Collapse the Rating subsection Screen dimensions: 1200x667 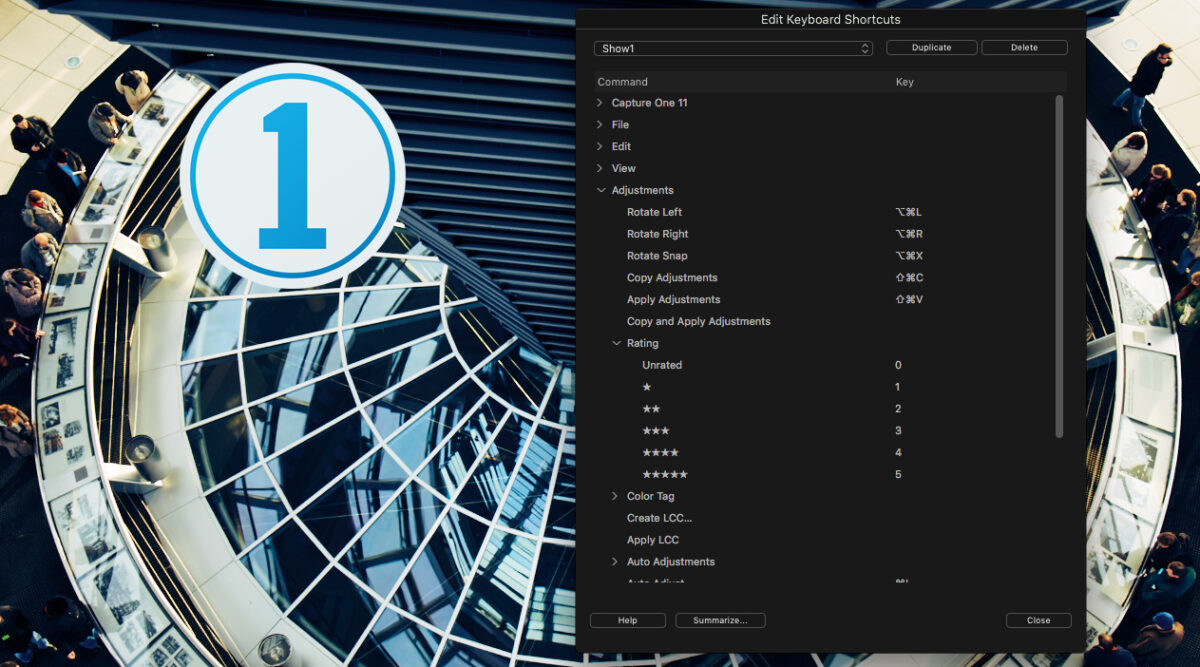click(x=616, y=343)
